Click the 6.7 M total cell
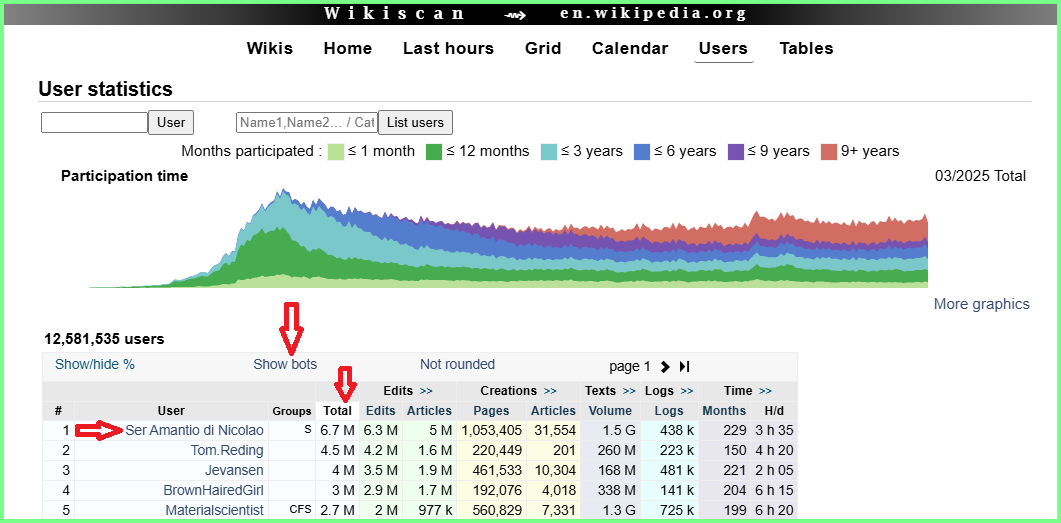 338,430
